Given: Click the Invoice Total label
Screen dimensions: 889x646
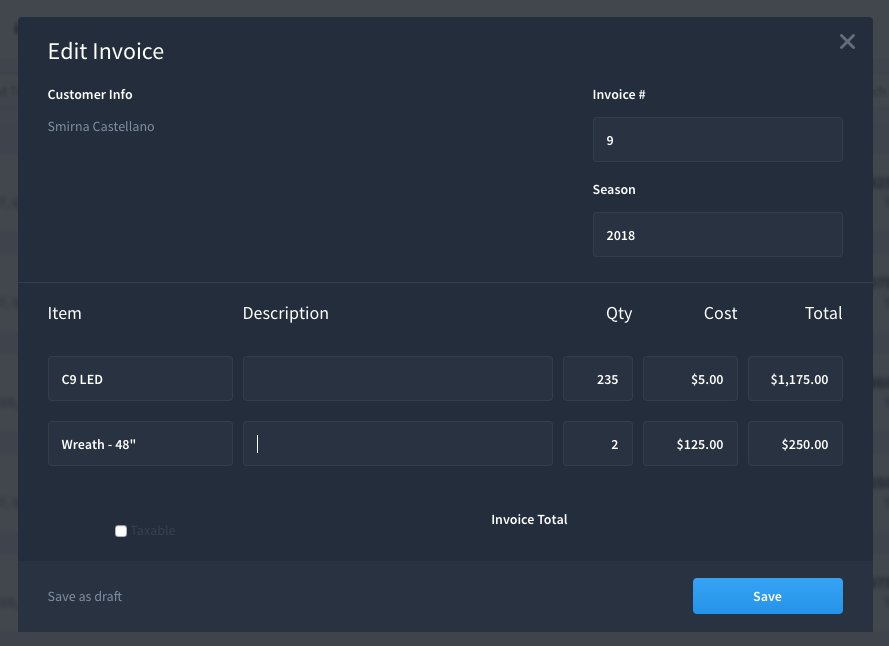Looking at the screenshot, I should coord(529,520).
